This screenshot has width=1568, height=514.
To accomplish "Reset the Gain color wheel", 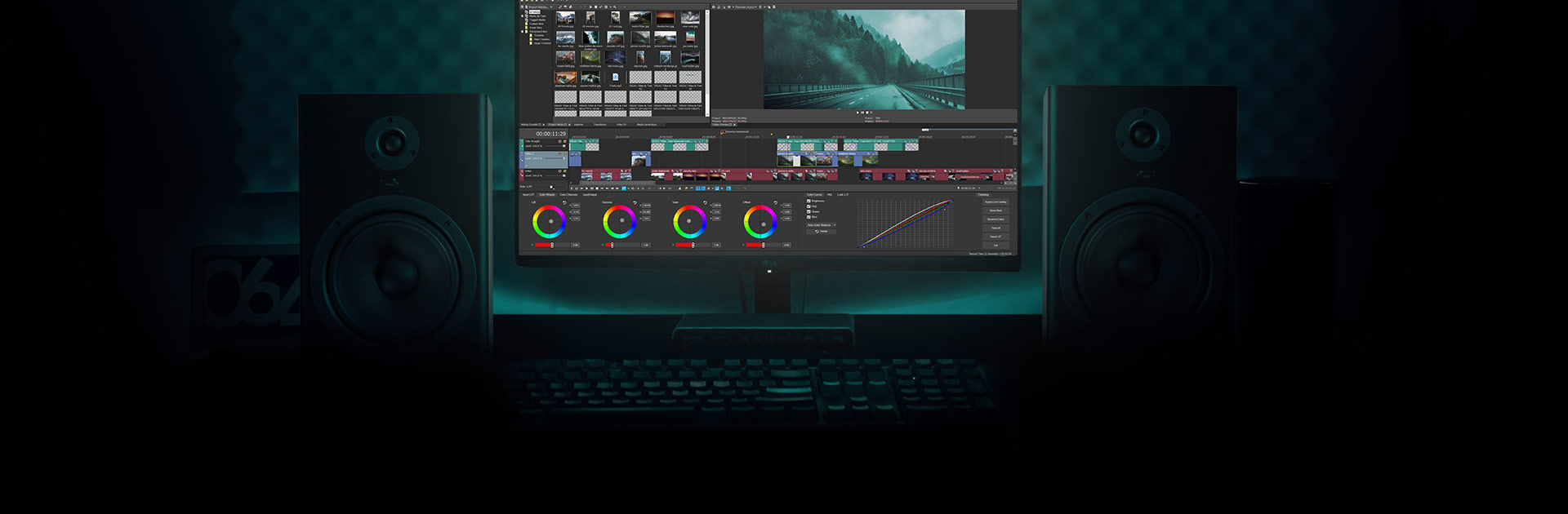I will [705, 202].
